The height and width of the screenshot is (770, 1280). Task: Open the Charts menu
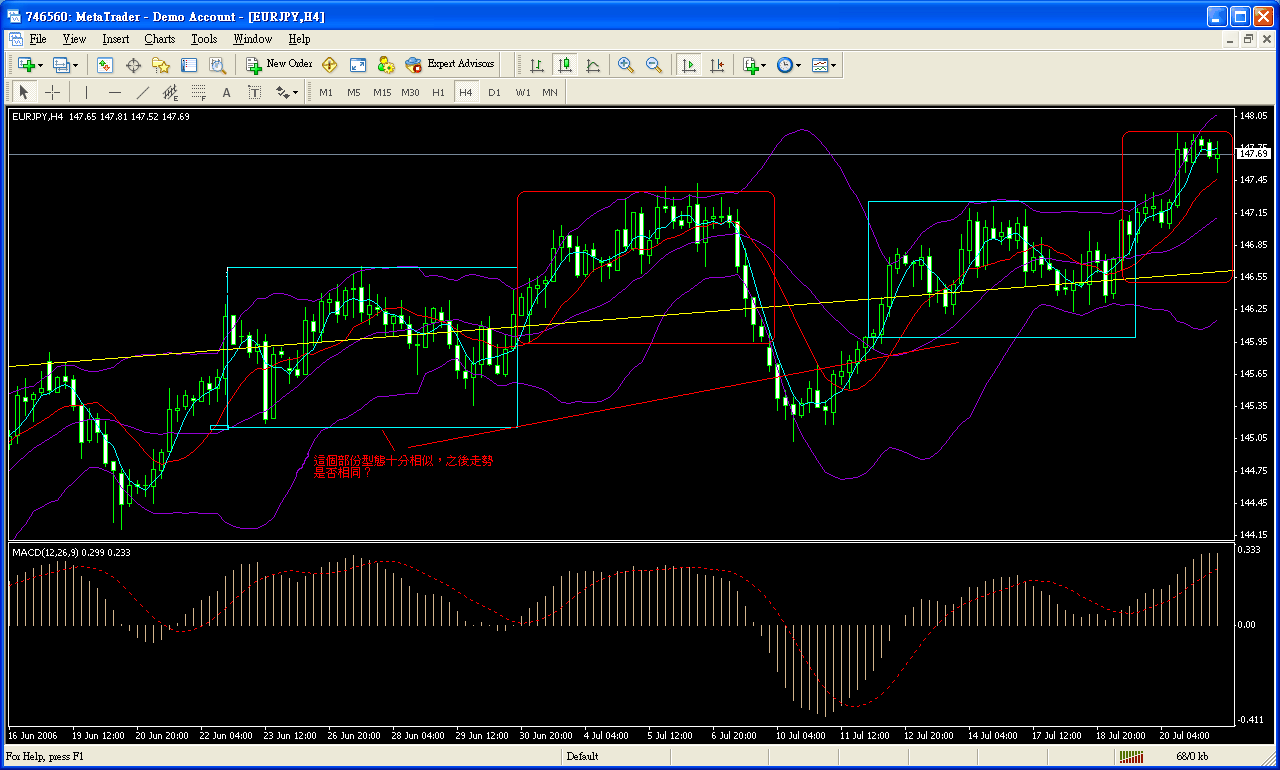point(159,39)
